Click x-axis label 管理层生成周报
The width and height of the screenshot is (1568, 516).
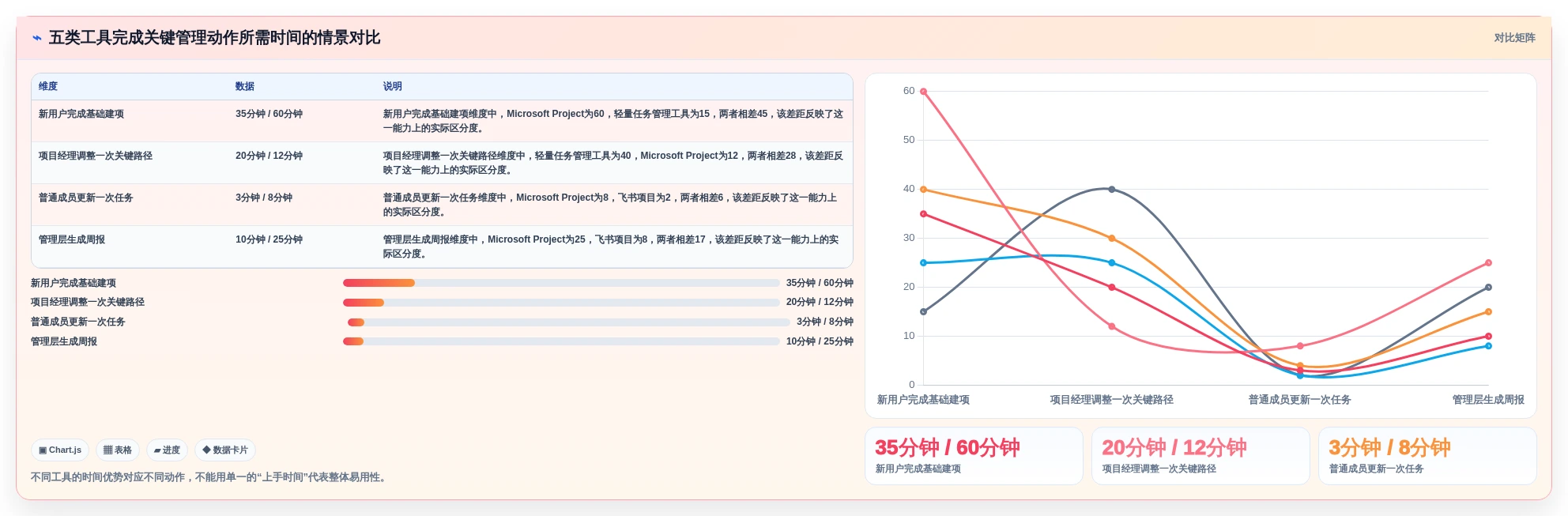tap(1488, 400)
